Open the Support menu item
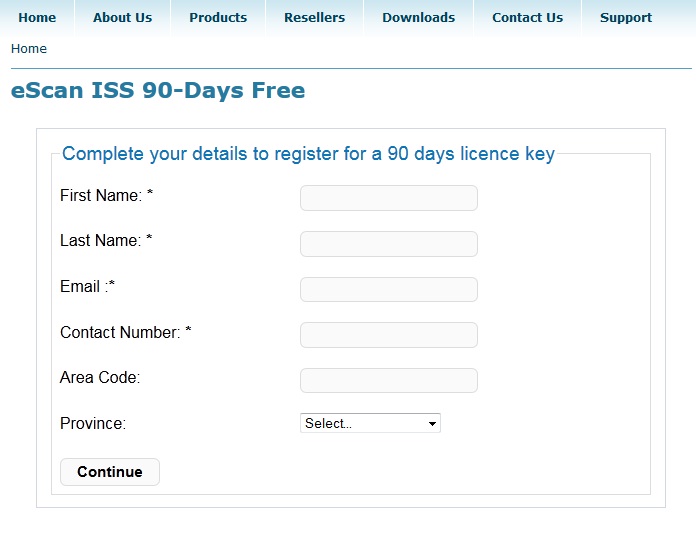 [626, 18]
